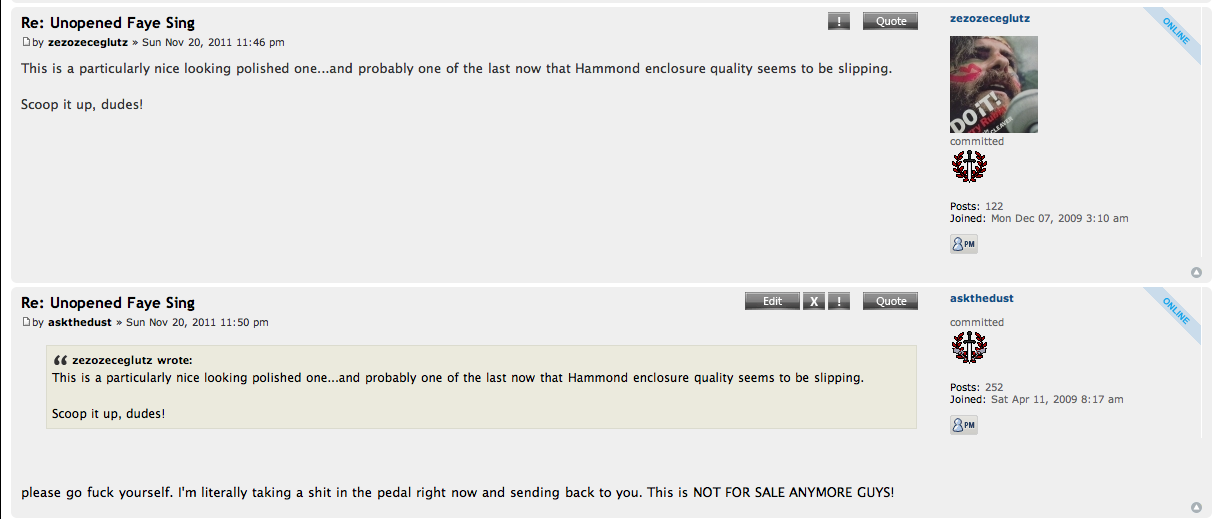Send private message to askthedust
The height and width of the screenshot is (519, 1212).
click(x=963, y=425)
